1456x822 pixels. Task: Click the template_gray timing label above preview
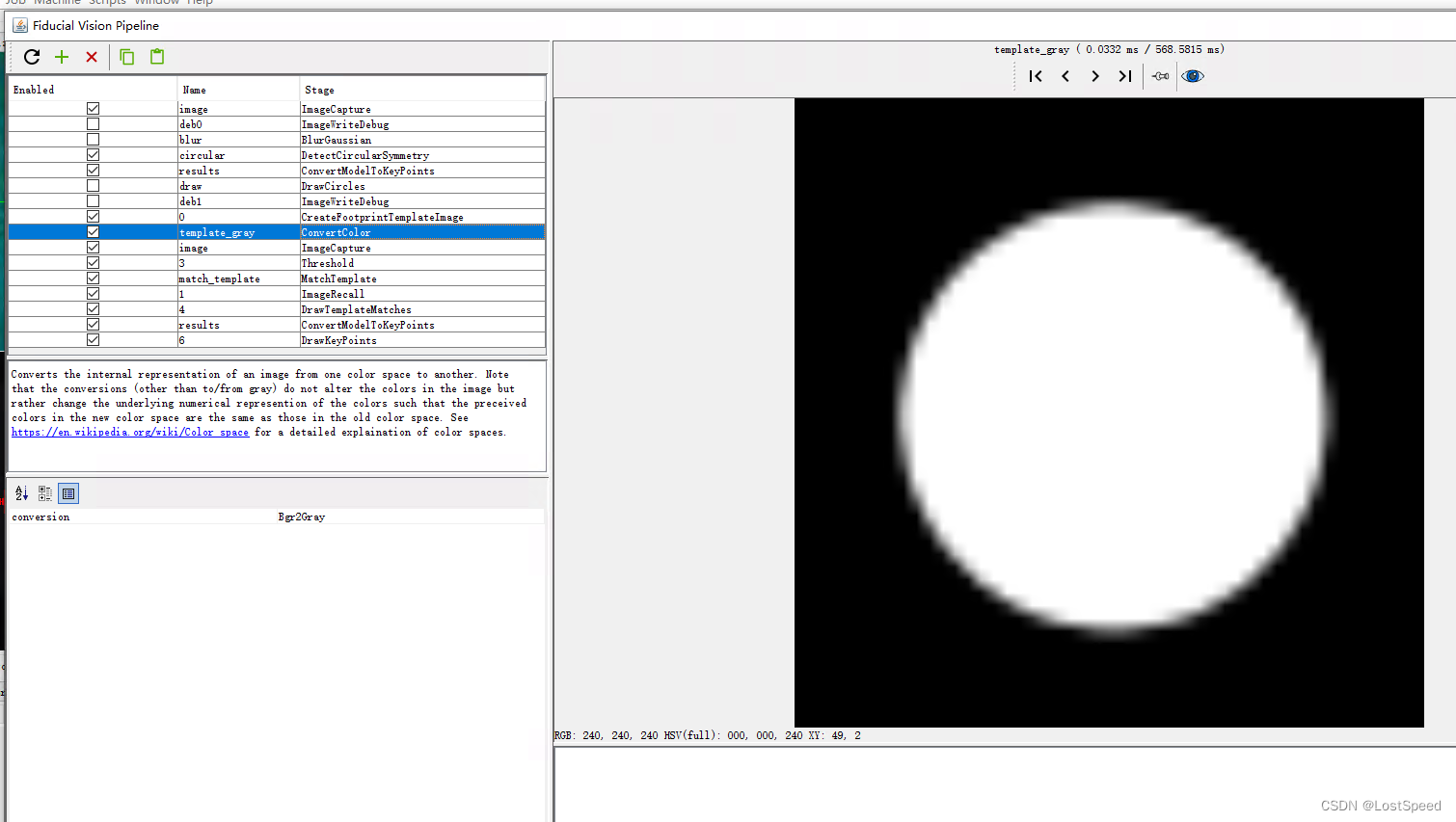click(1109, 49)
